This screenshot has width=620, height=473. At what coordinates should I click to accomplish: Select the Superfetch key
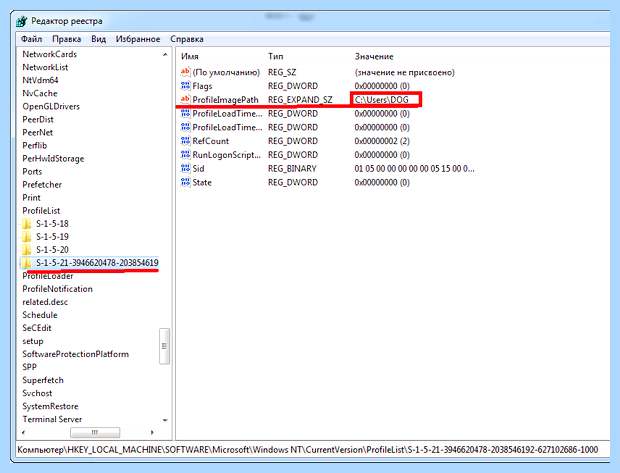tap(43, 380)
